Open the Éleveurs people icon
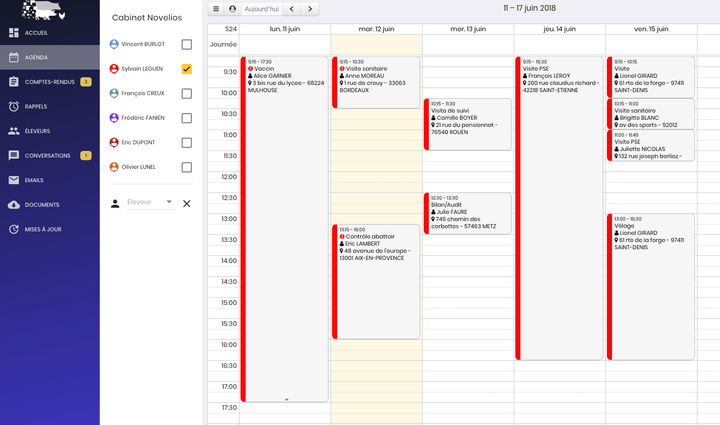The height and width of the screenshot is (425, 720). click(x=14, y=131)
